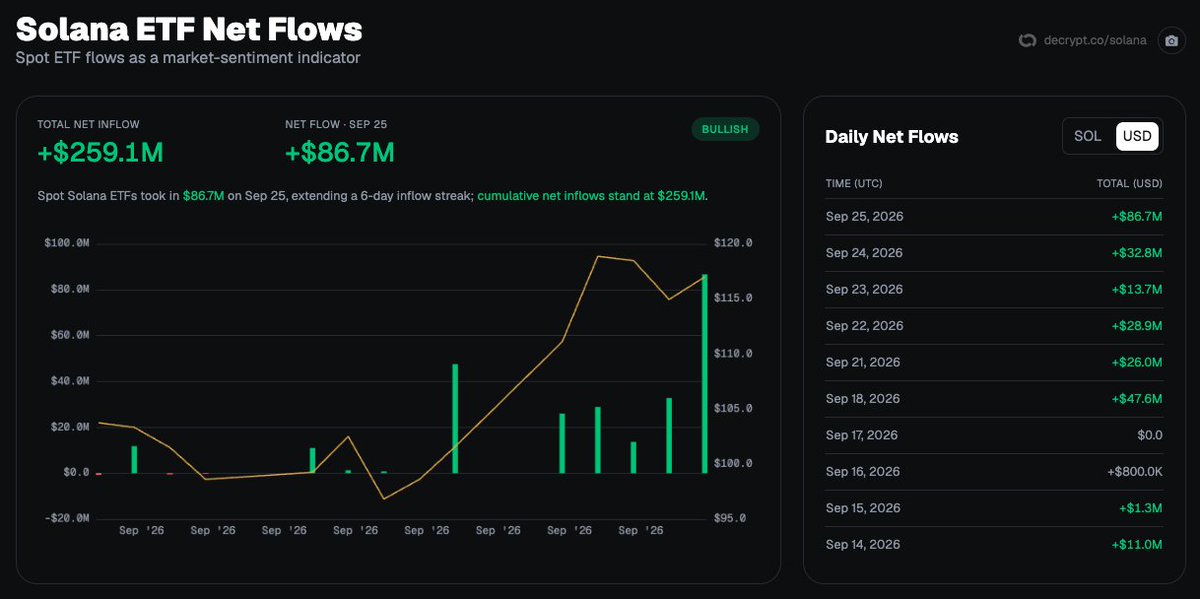This screenshot has height=599, width=1200.
Task: Switch daily flows to SOL
Action: pyautogui.click(x=1087, y=136)
